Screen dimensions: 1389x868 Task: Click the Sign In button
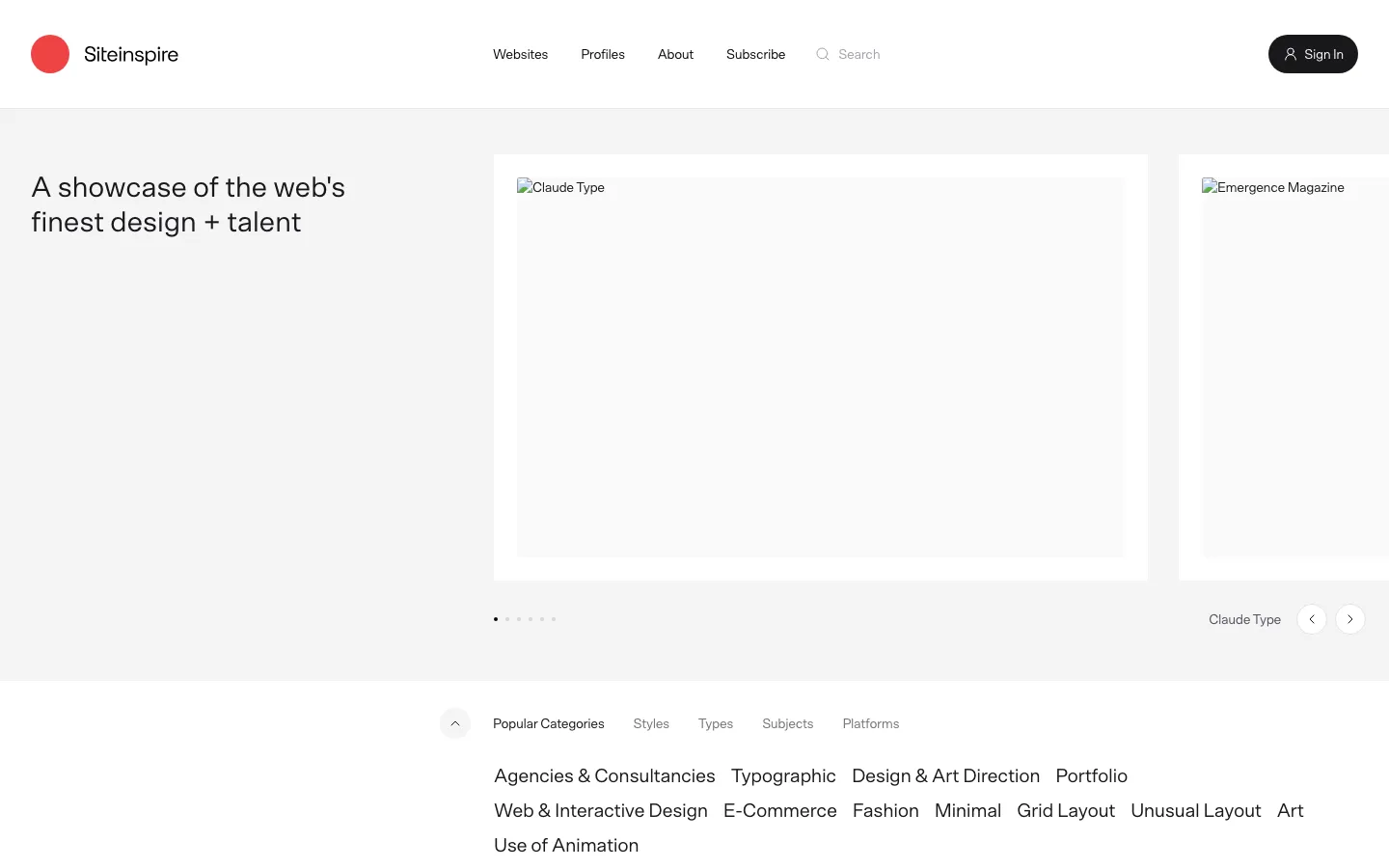1313,54
